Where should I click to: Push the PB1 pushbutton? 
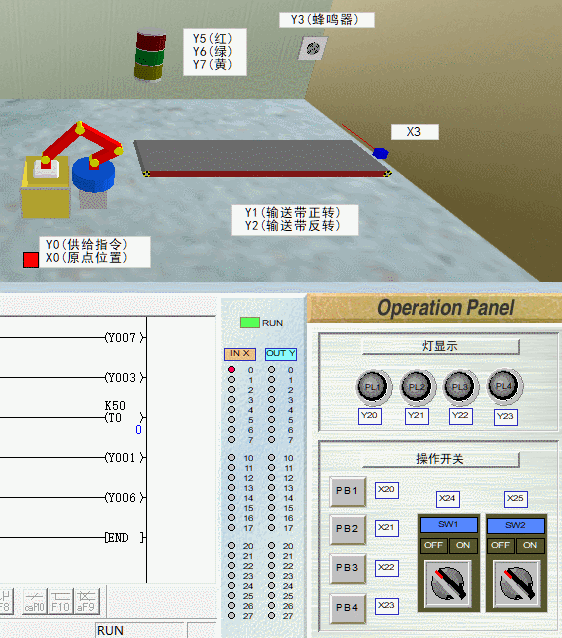(x=348, y=491)
